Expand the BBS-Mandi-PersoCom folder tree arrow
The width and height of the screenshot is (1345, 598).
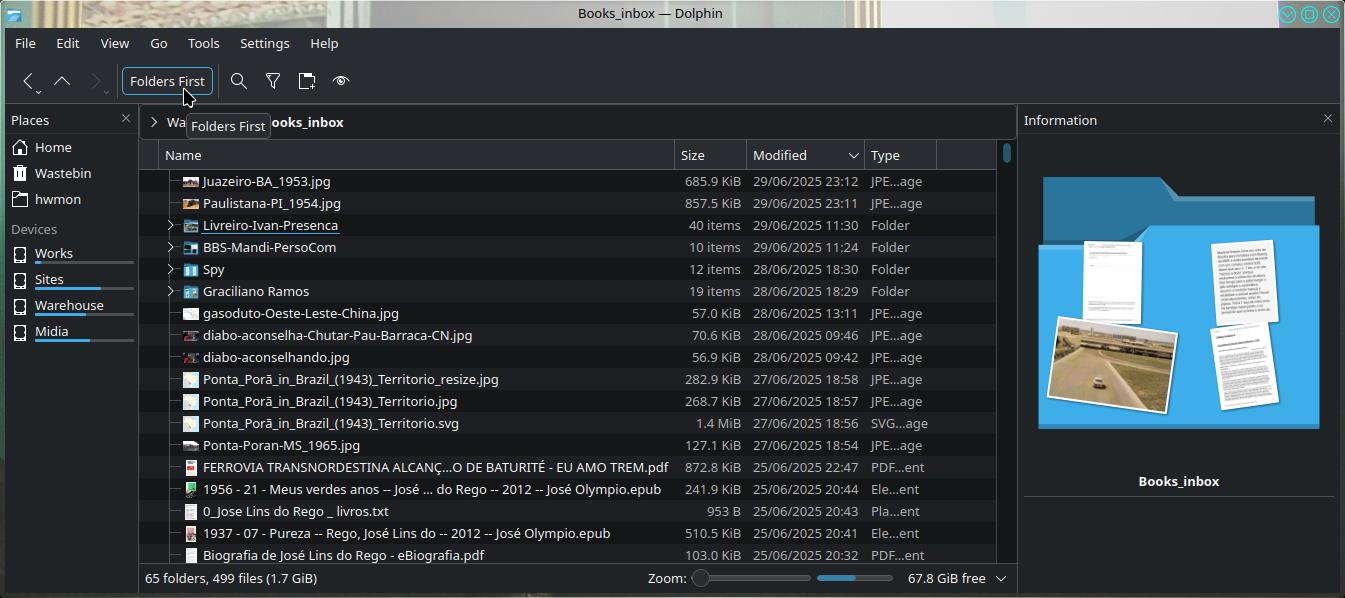point(171,248)
